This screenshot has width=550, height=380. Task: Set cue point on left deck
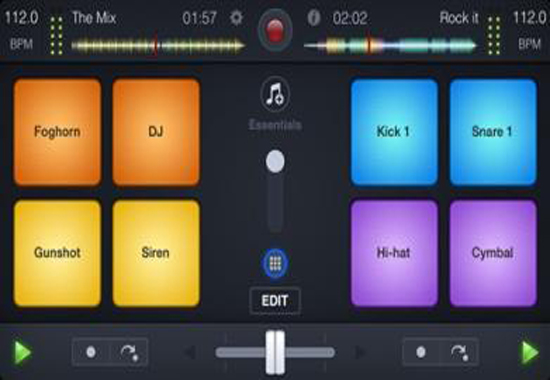pos(91,352)
